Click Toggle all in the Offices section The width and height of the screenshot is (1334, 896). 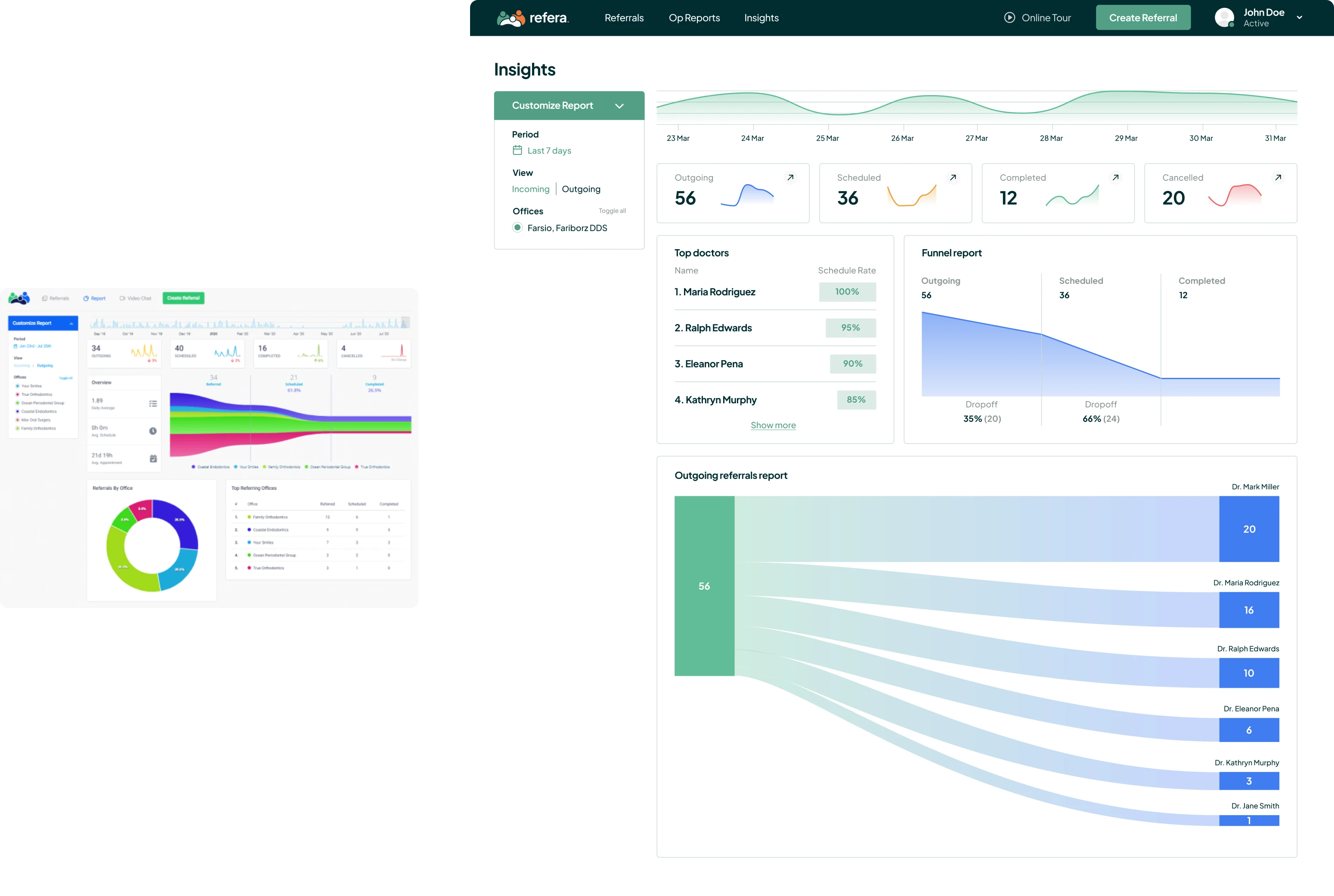click(612, 211)
